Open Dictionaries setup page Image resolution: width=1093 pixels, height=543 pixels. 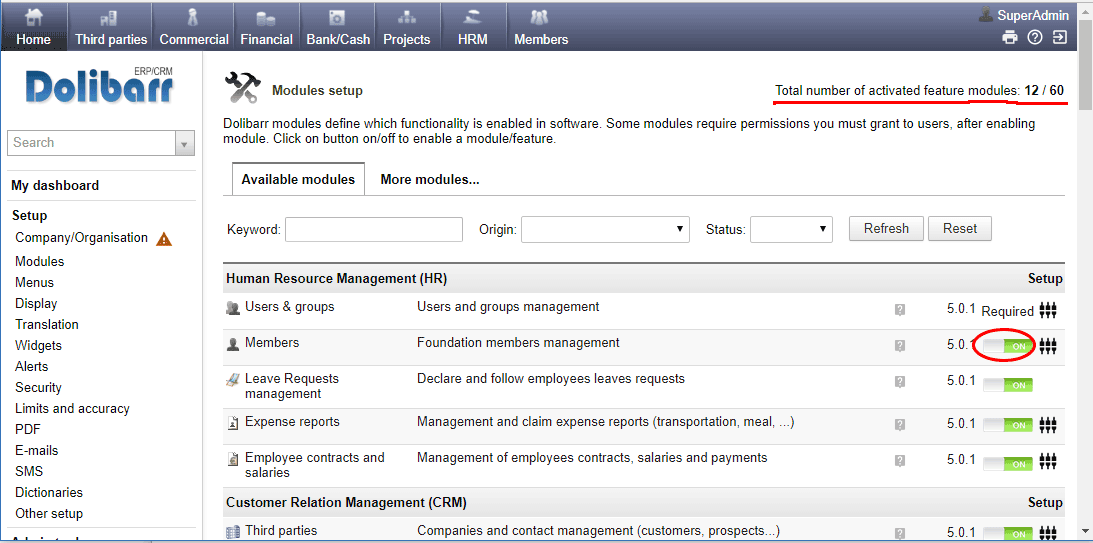[x=49, y=492]
